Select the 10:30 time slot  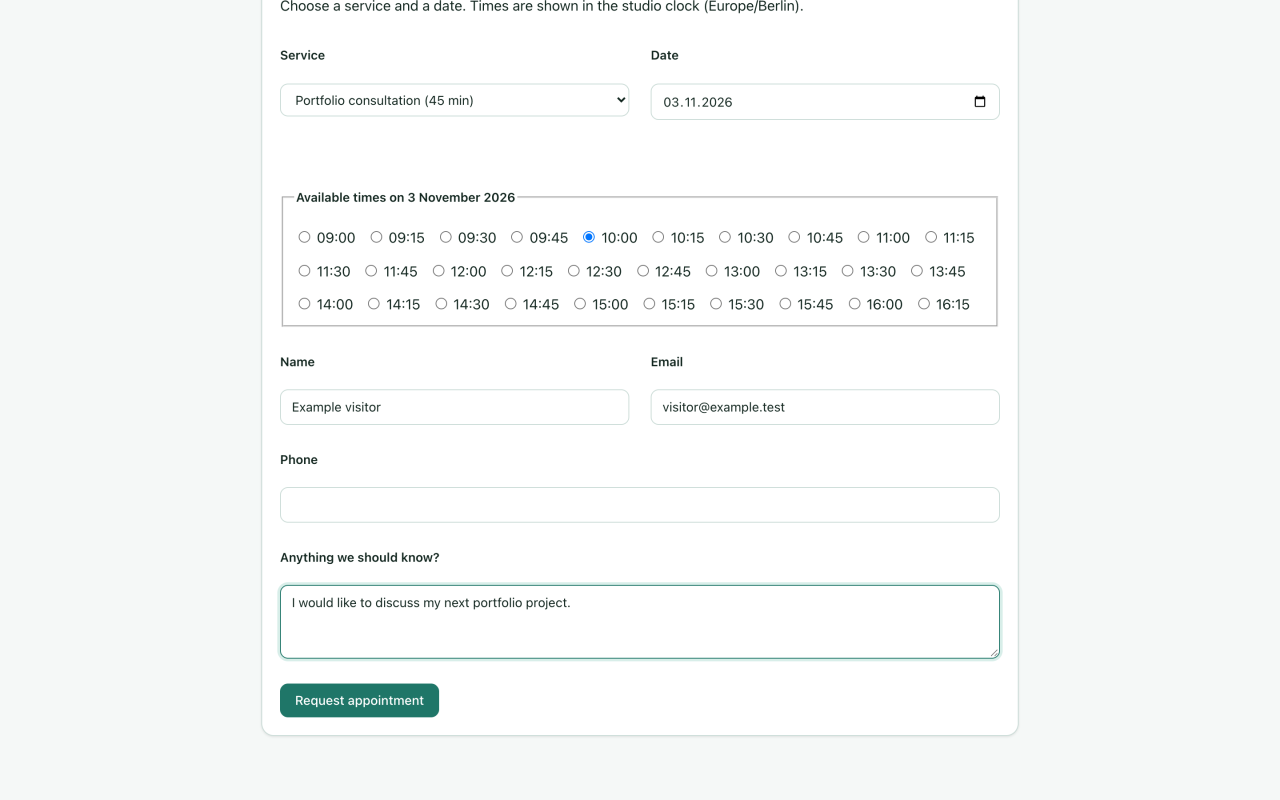point(725,237)
